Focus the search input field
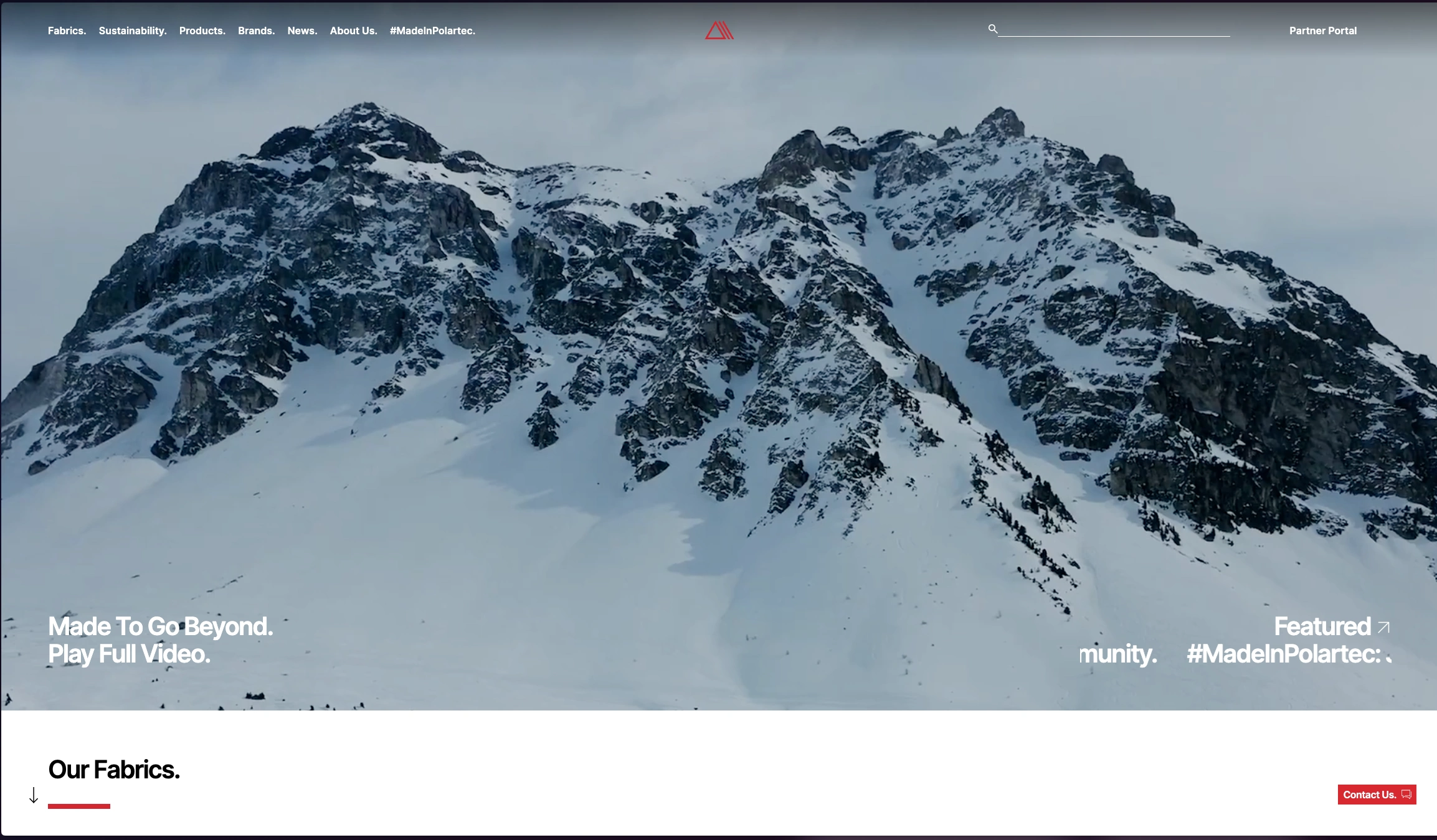Image resolution: width=1437 pixels, height=840 pixels. [1114, 29]
